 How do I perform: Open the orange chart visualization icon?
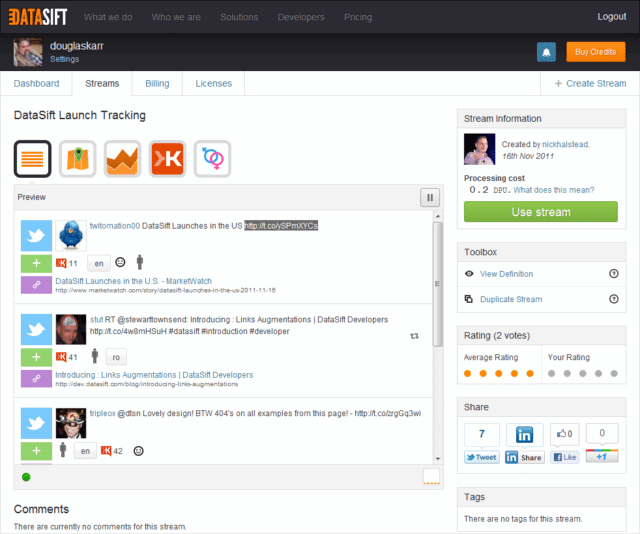click(122, 159)
